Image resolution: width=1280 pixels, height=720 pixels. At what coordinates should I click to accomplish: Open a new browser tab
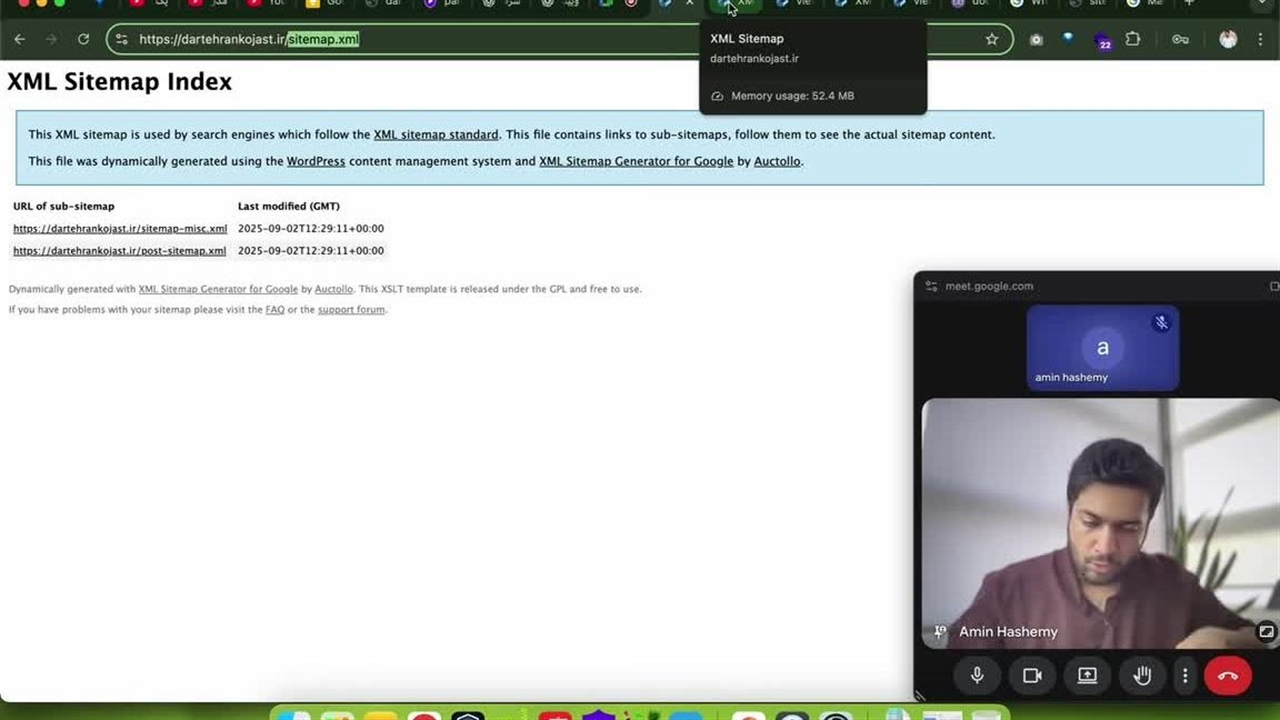click(x=1189, y=4)
